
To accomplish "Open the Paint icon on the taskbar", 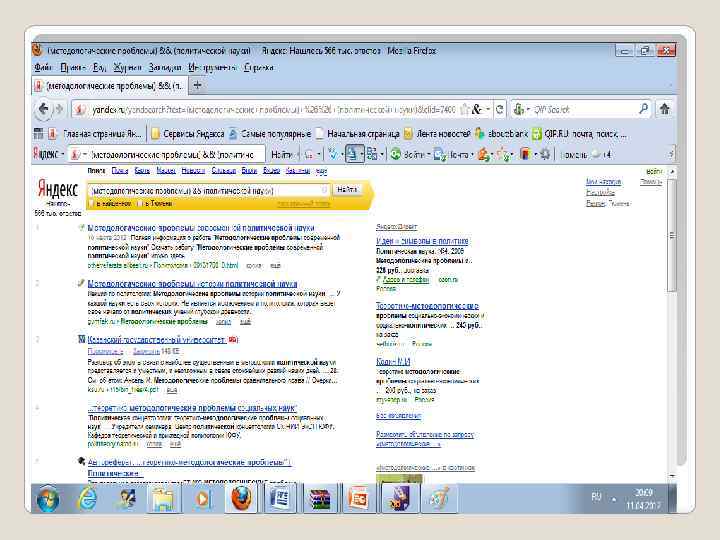I will coord(439,499).
